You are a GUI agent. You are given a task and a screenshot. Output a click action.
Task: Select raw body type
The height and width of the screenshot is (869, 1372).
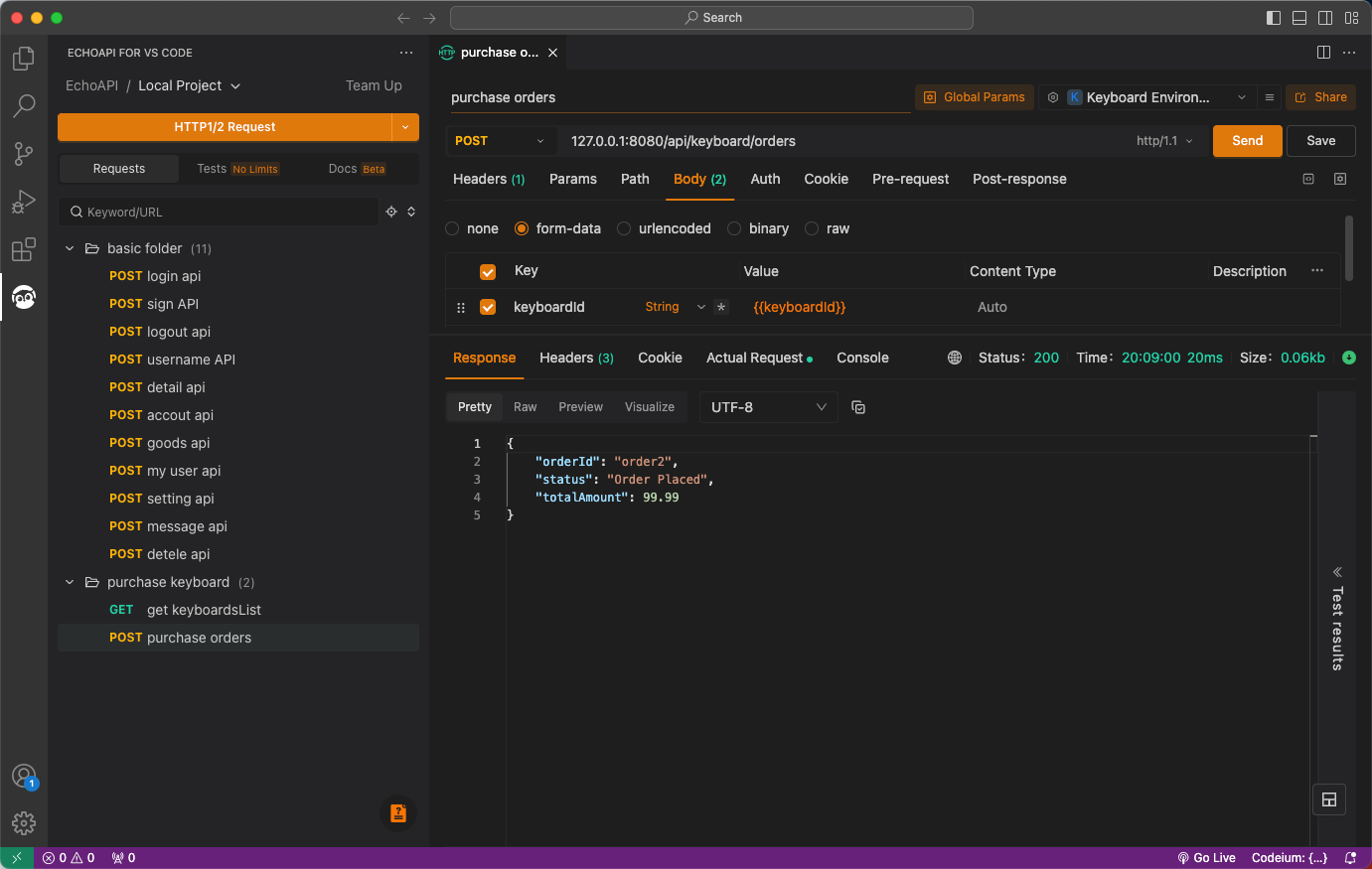[812, 228]
